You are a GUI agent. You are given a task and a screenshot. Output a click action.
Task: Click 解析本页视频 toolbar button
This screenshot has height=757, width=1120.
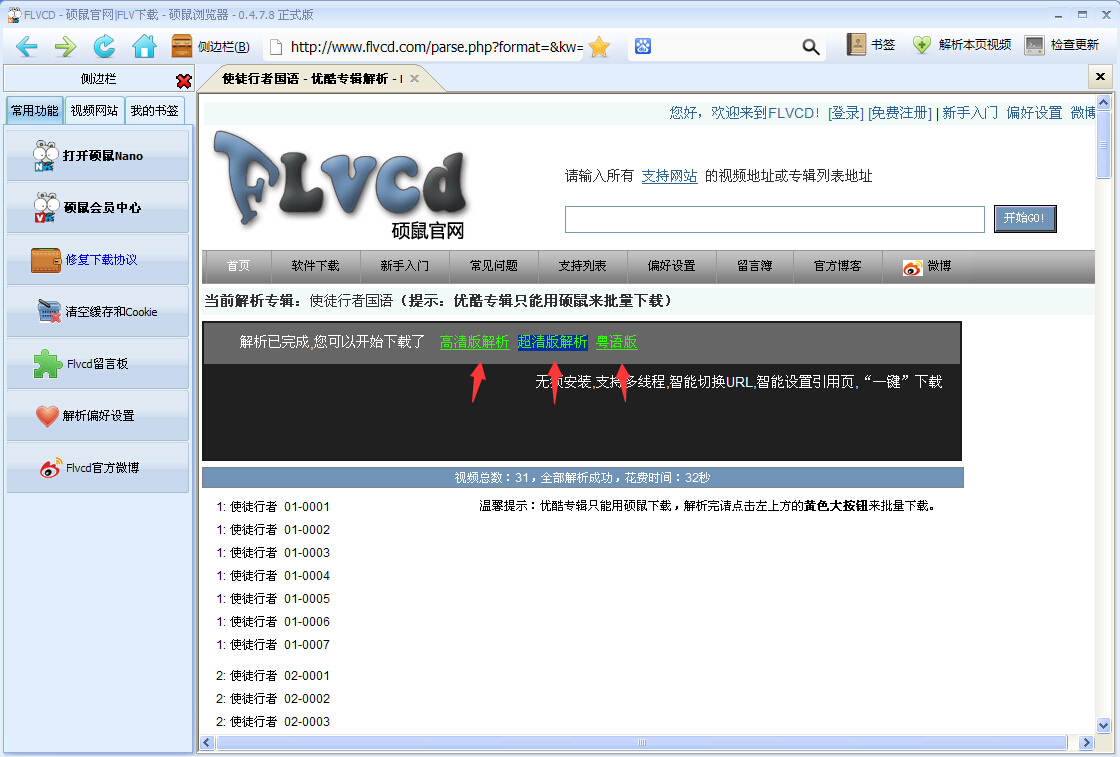(962, 45)
